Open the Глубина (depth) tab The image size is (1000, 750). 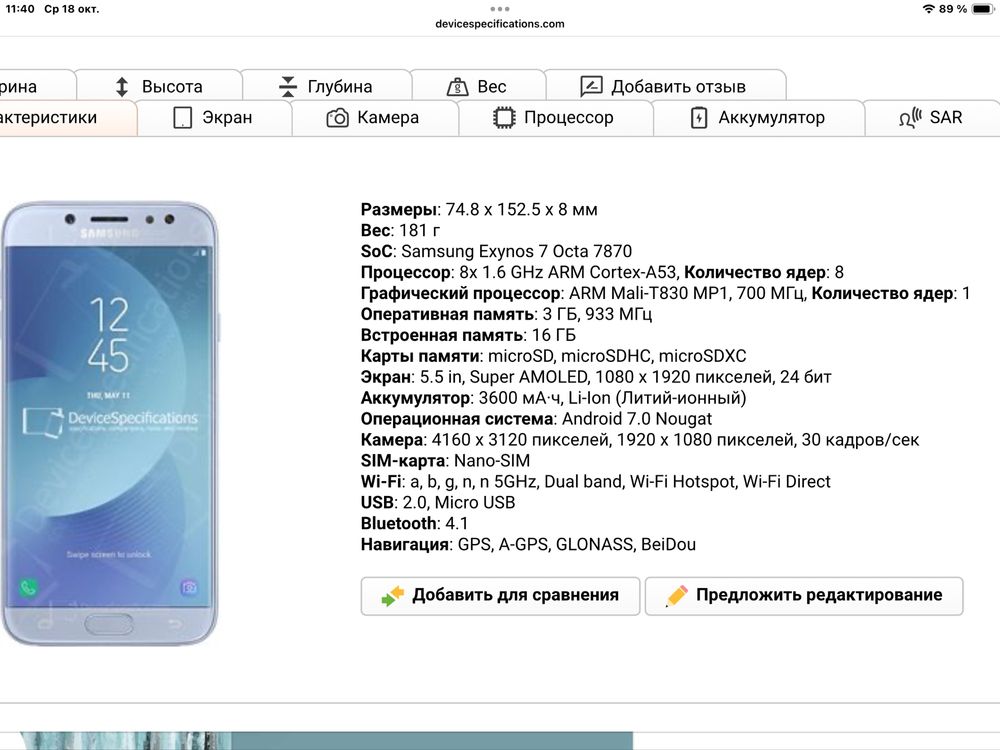[327, 86]
